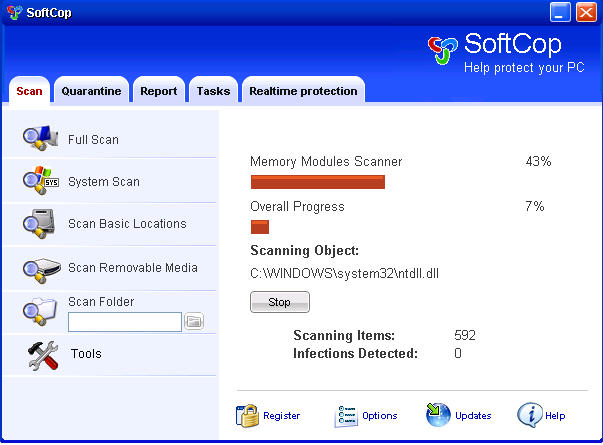Choose the Scan Basic Locations label
603x445 pixels.
click(127, 223)
